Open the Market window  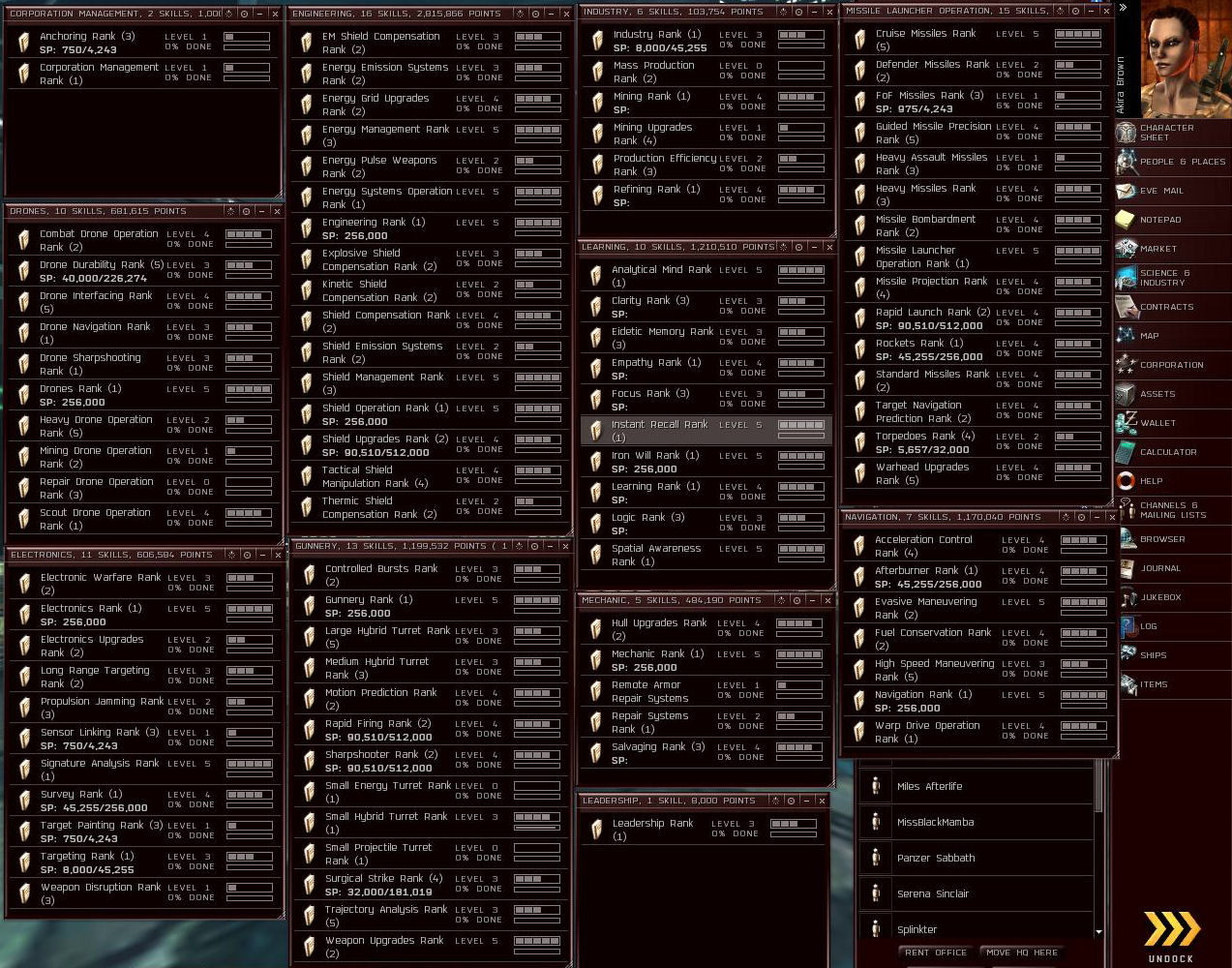[1172, 249]
